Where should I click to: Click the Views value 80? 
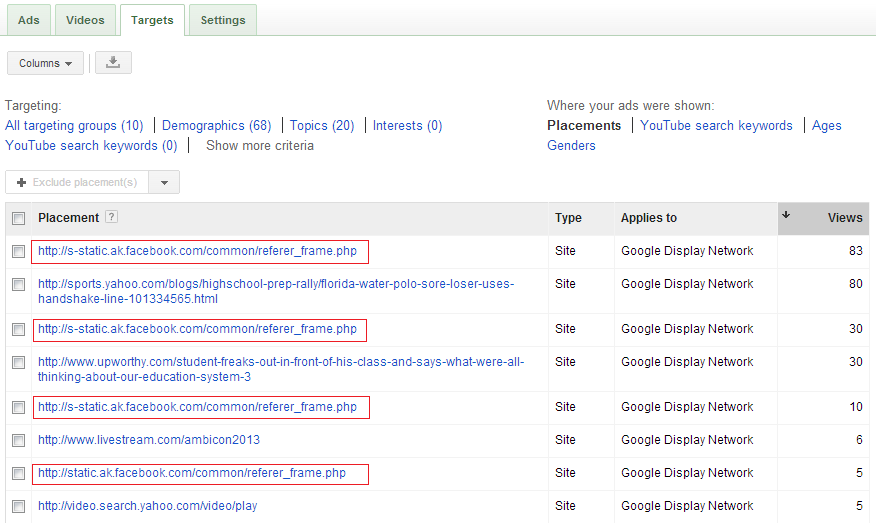point(855,284)
